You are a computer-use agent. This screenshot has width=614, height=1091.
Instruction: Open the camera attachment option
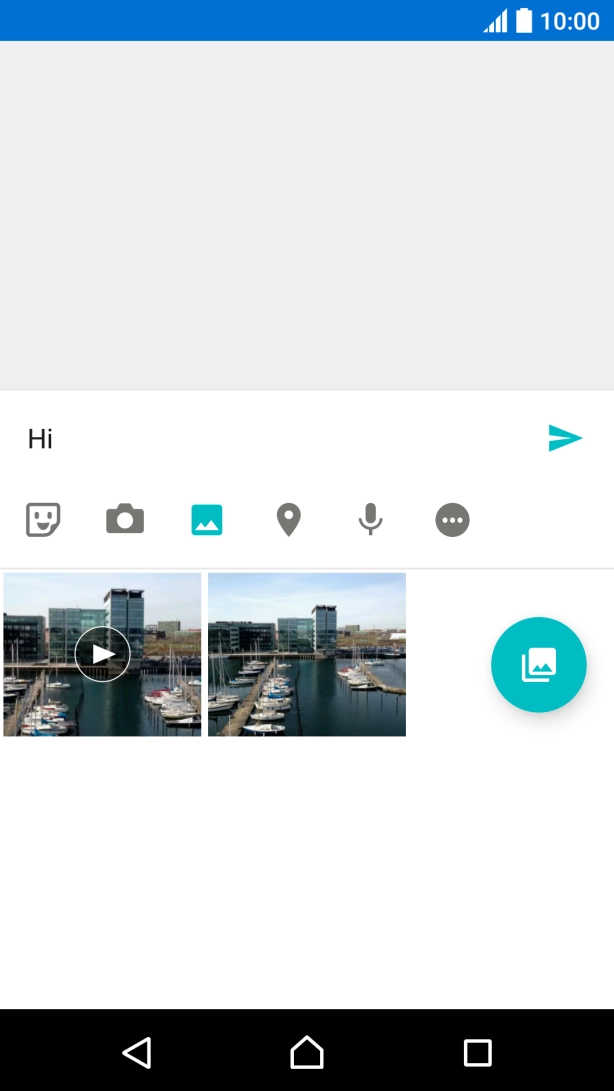(x=125, y=520)
